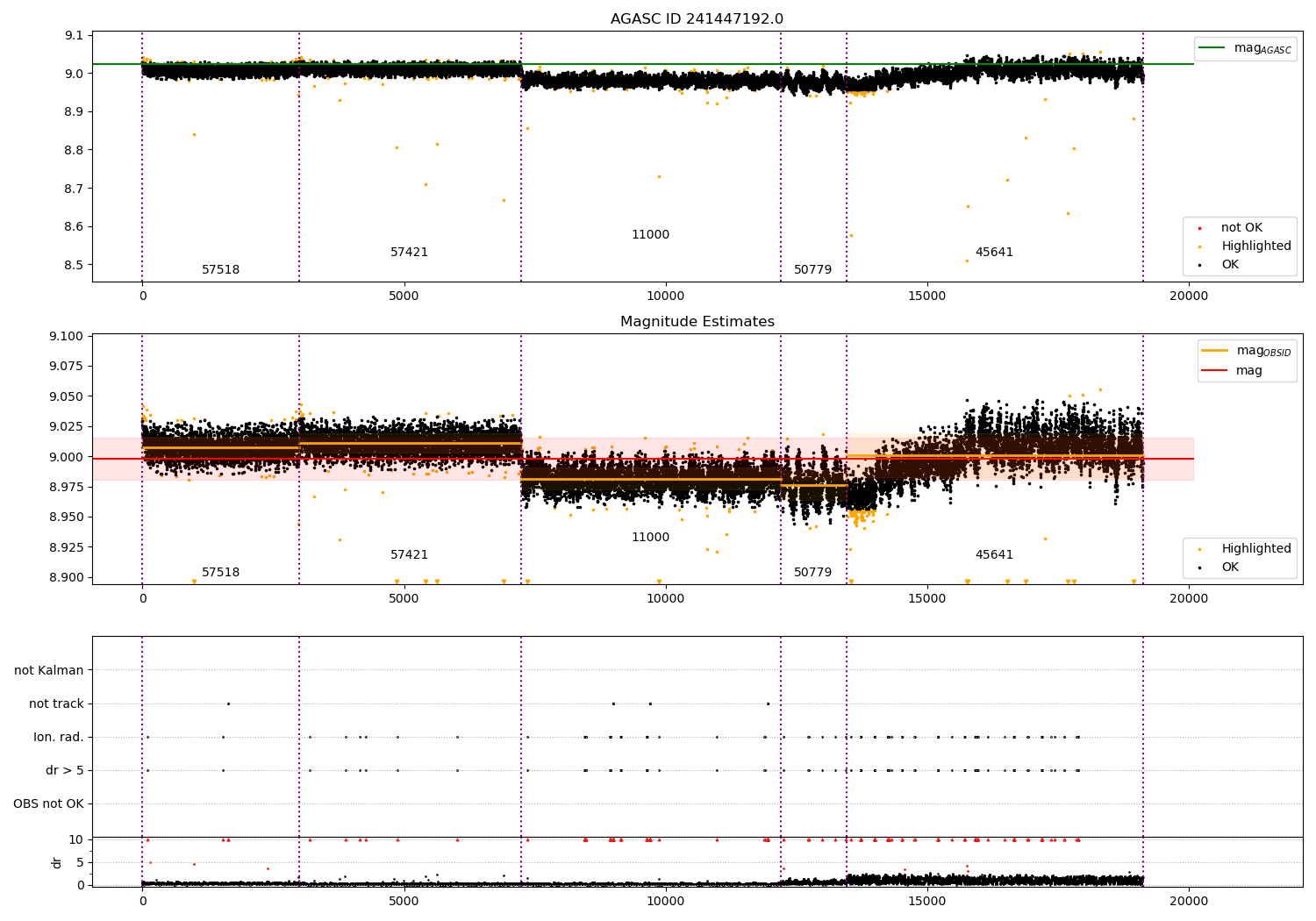The width and height of the screenshot is (1316, 921).
Task: Click the "8.5" y-axis tick label
Action: pyautogui.click(x=74, y=265)
